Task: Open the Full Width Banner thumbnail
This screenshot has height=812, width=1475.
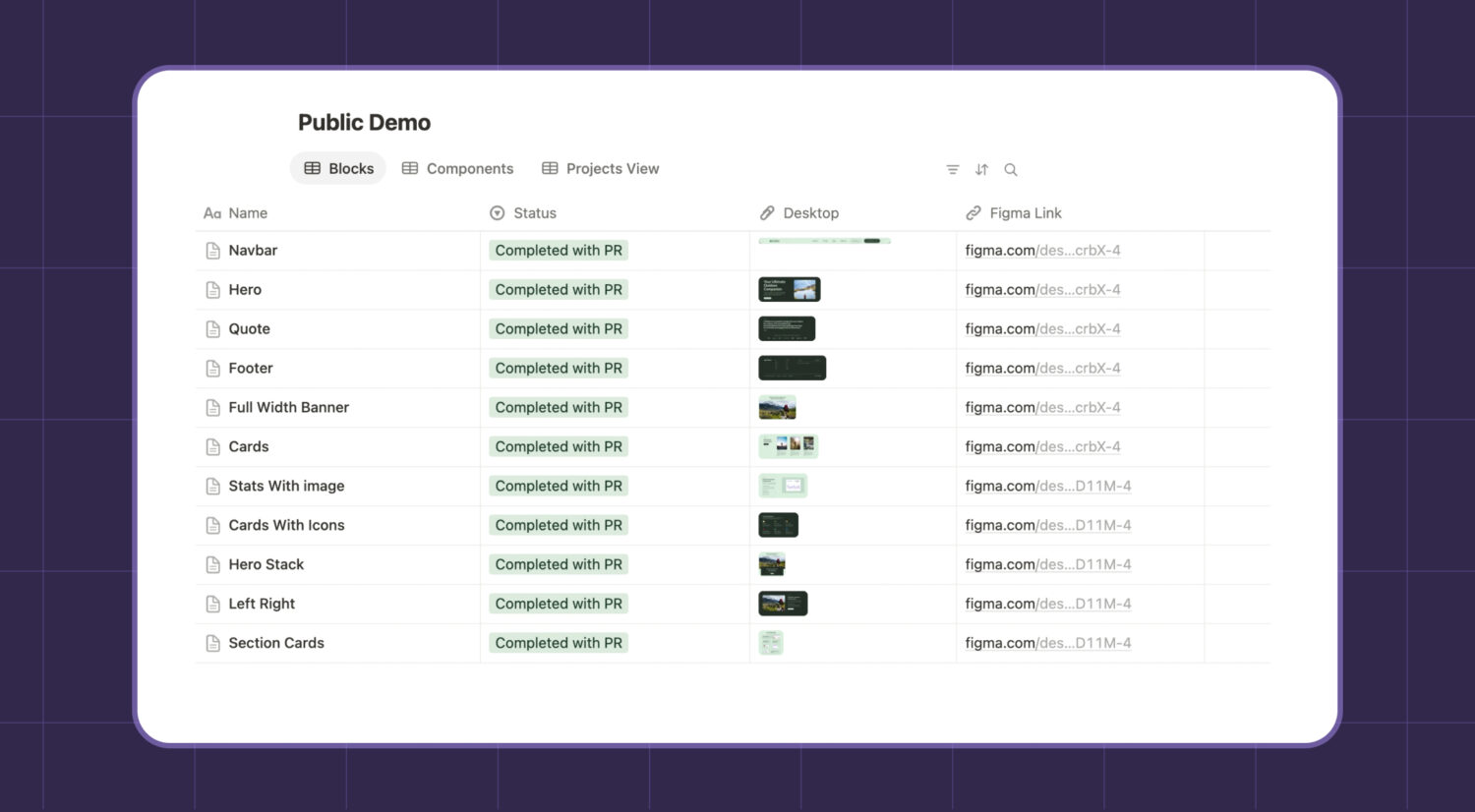Action: (x=777, y=407)
